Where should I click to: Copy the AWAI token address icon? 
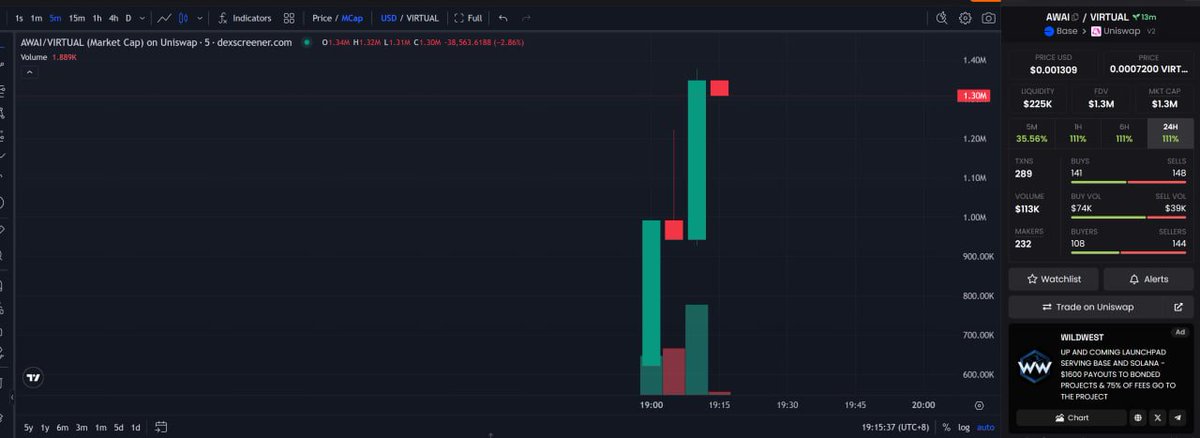(1077, 17)
